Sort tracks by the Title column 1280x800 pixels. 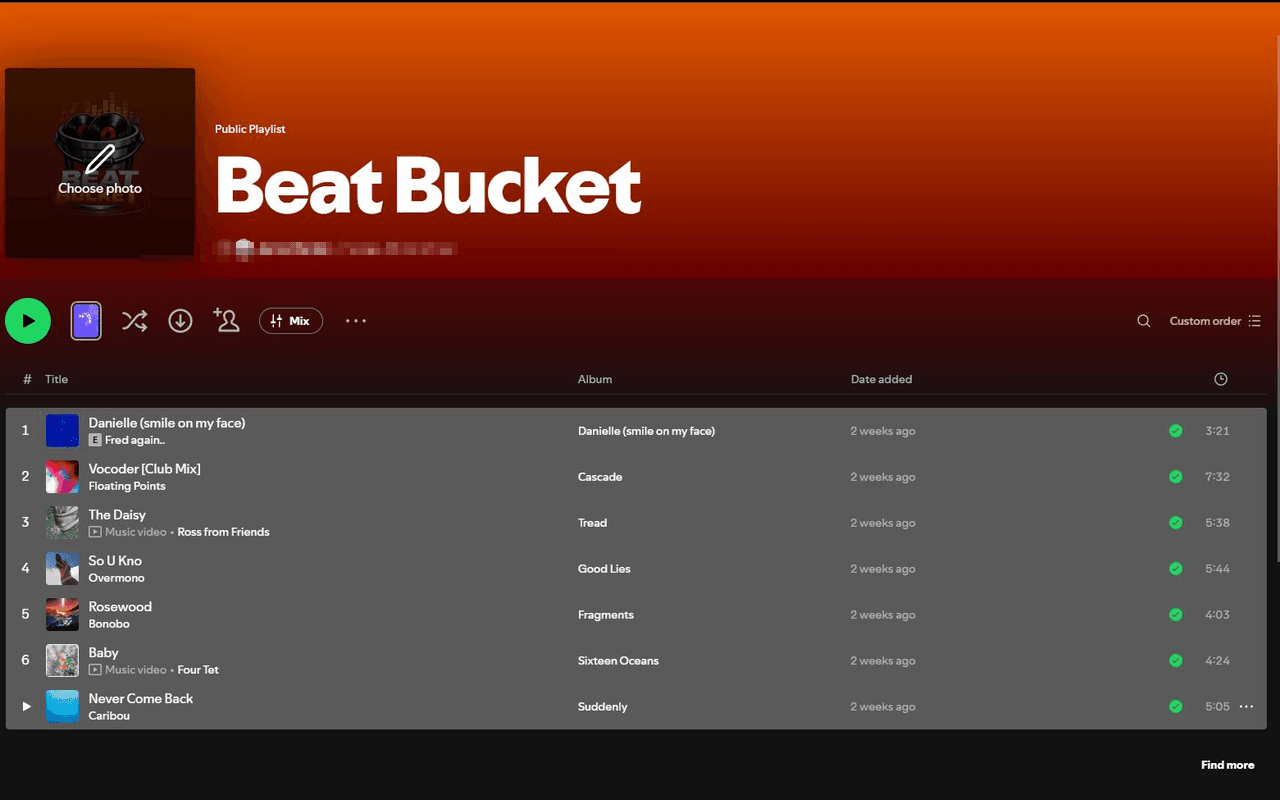pyautogui.click(x=56, y=379)
